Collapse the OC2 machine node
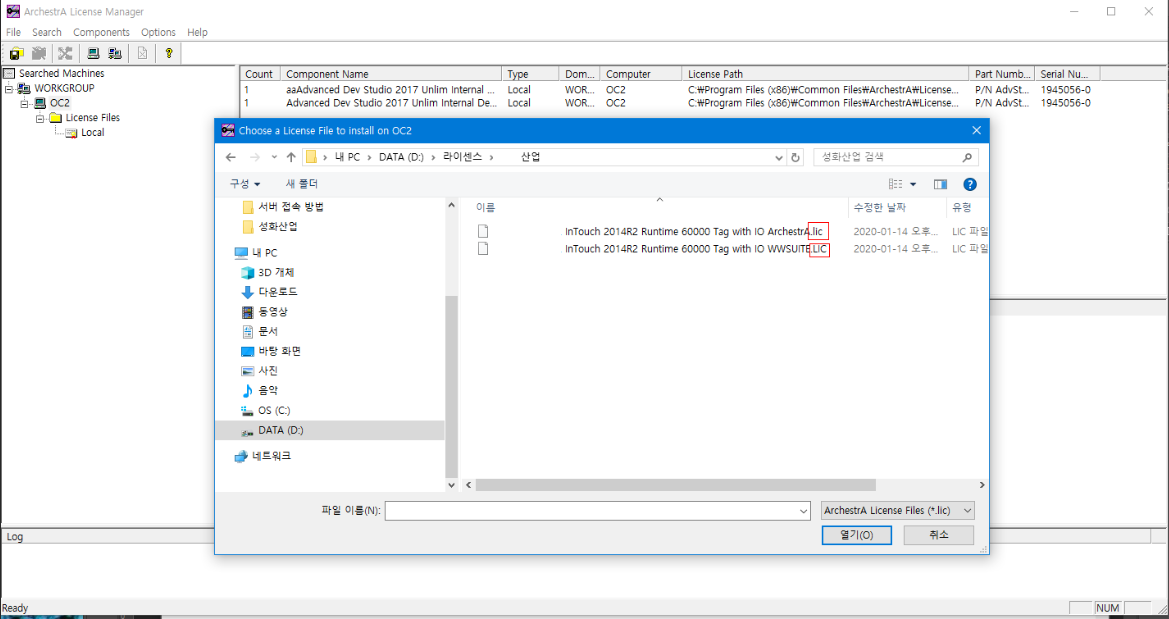Viewport: 1169px width, 619px height. pyautogui.click(x=24, y=103)
